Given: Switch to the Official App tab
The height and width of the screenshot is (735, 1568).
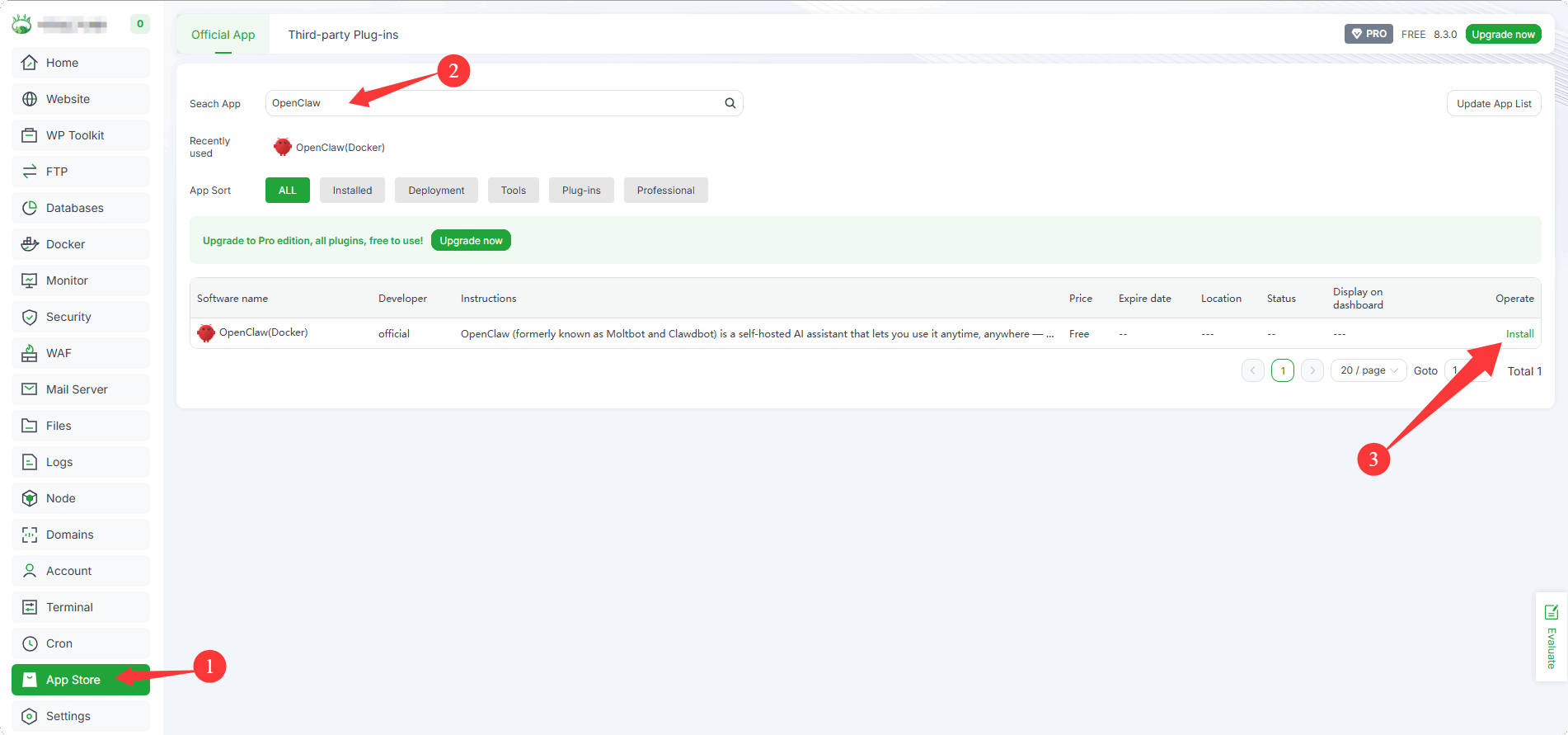Looking at the screenshot, I should pyautogui.click(x=223, y=35).
